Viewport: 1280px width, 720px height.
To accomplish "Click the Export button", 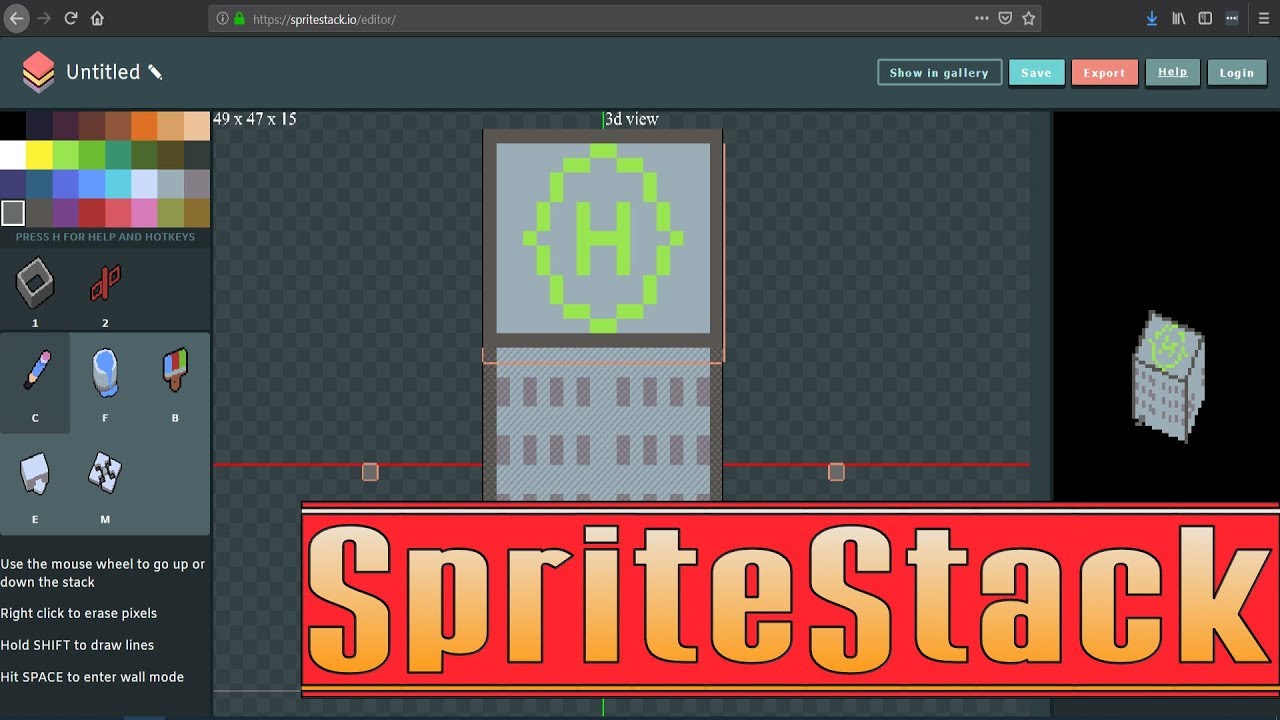I will coord(1104,73).
